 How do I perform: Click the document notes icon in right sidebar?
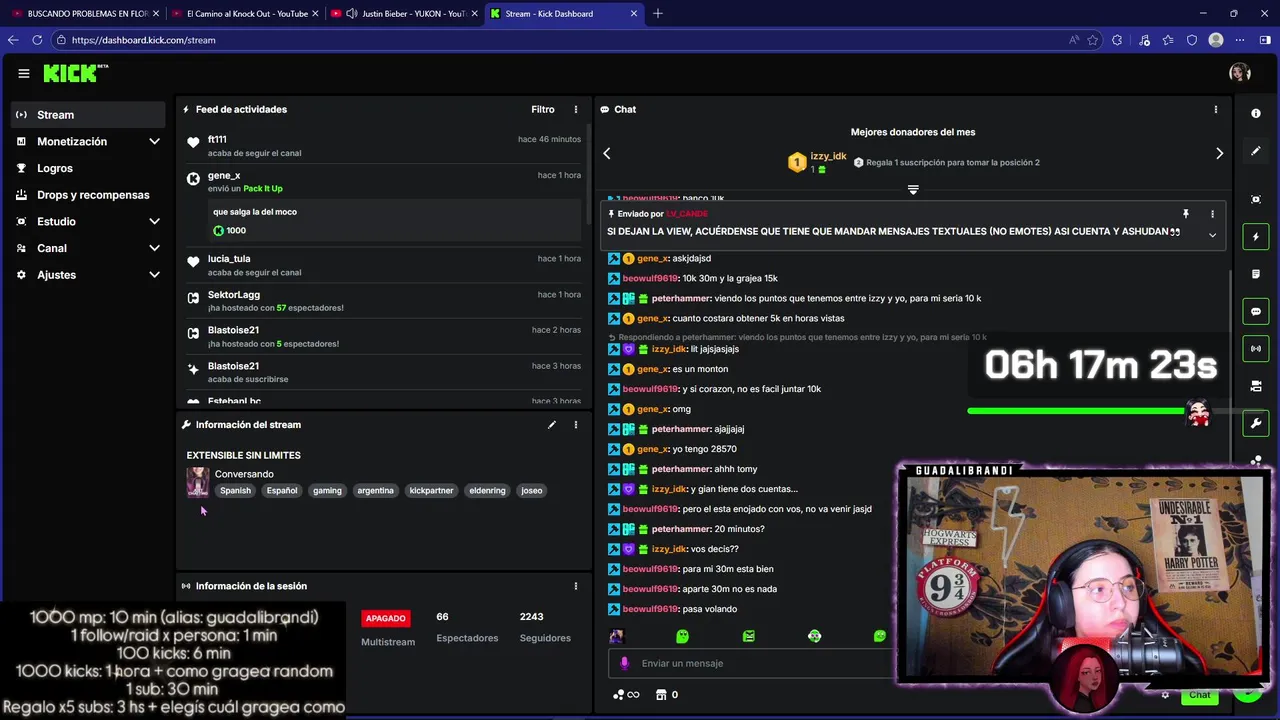pos(1256,274)
